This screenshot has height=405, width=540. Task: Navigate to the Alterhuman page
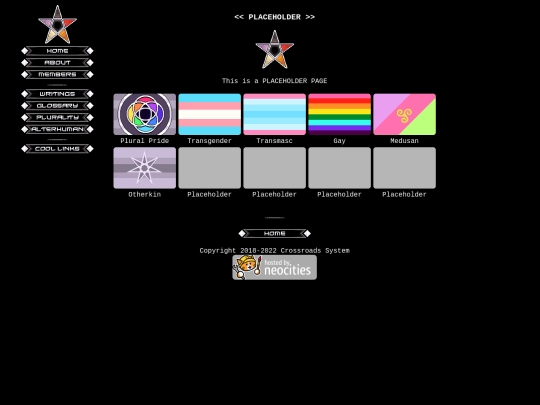click(x=57, y=129)
